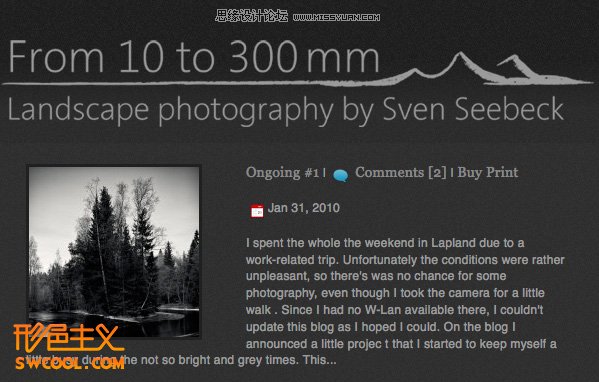Click the blue speech bubble comments icon

[x=340, y=175]
